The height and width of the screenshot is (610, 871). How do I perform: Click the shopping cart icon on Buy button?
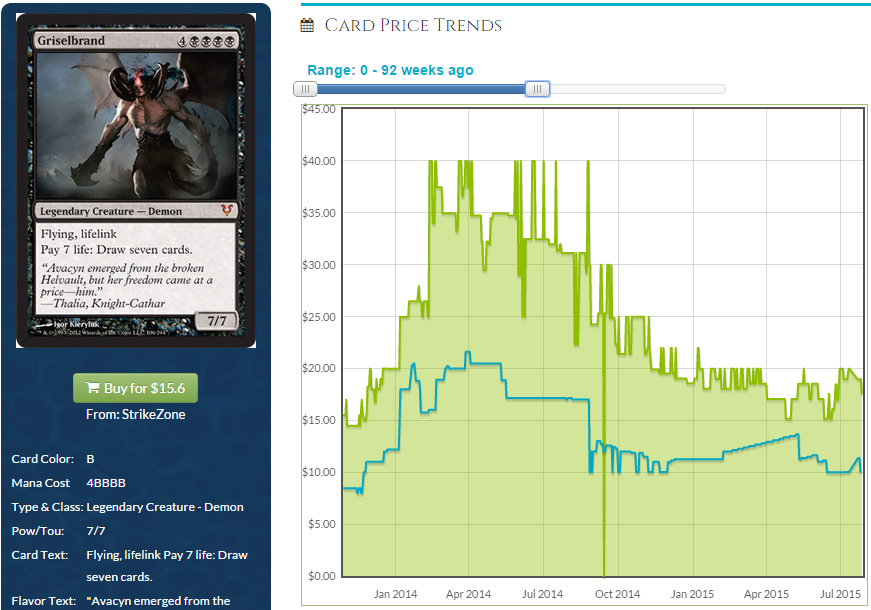(x=93, y=388)
